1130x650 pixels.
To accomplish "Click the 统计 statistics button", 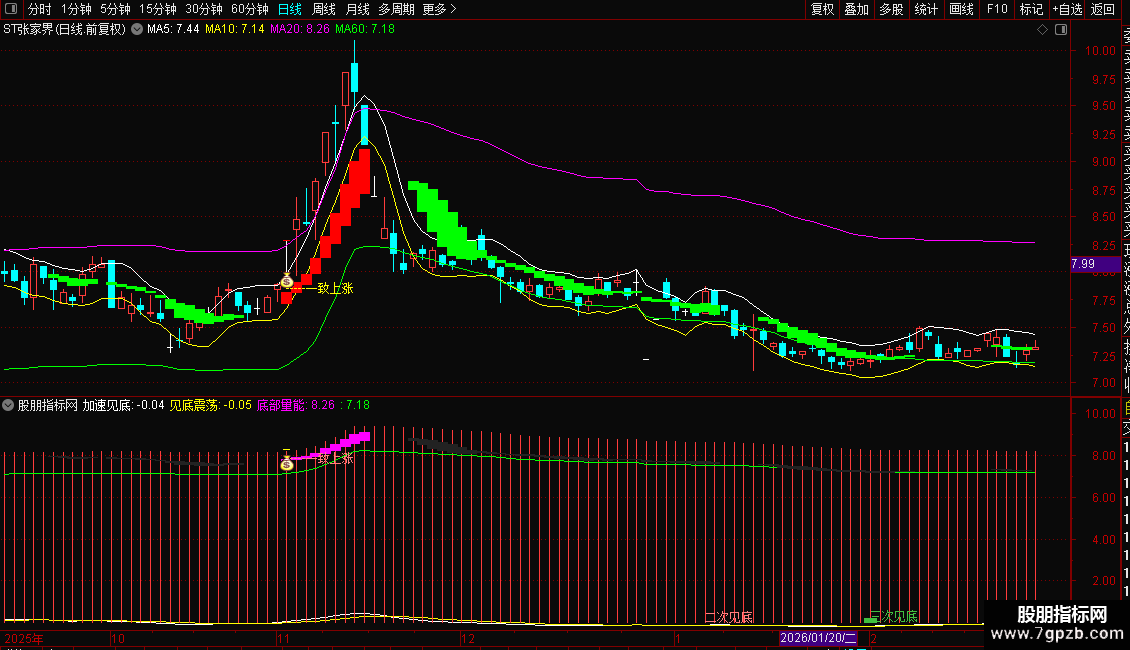I will pos(926,9).
